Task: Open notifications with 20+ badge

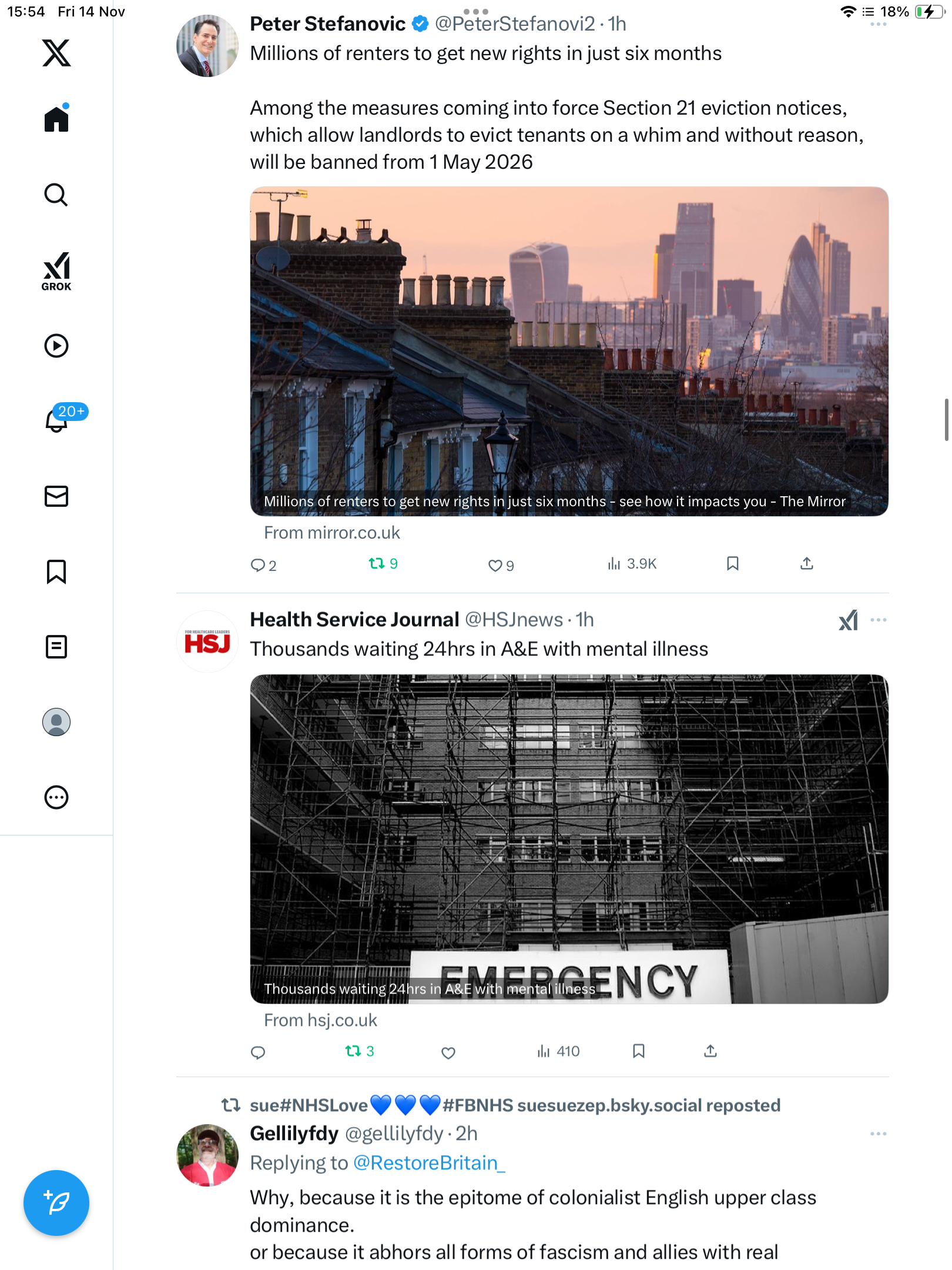Action: point(56,419)
